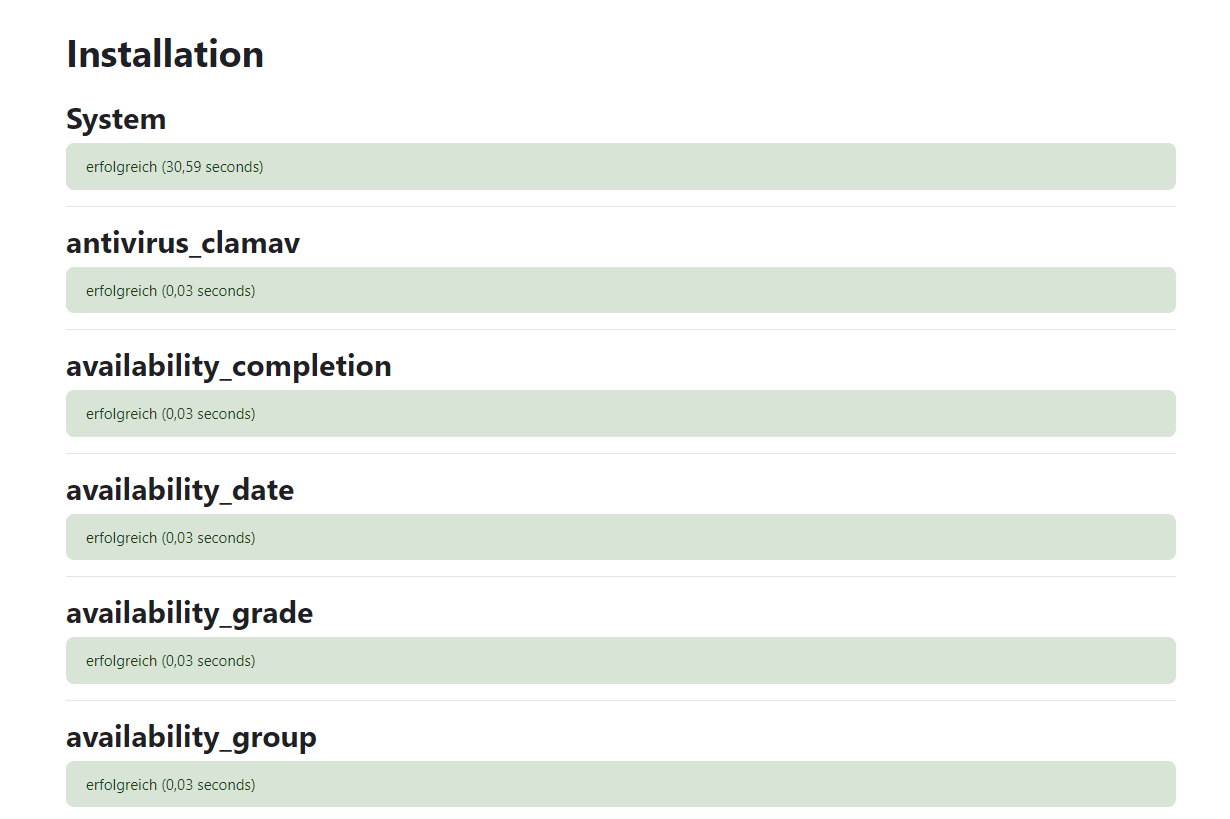Click the Installation page title

point(164,53)
